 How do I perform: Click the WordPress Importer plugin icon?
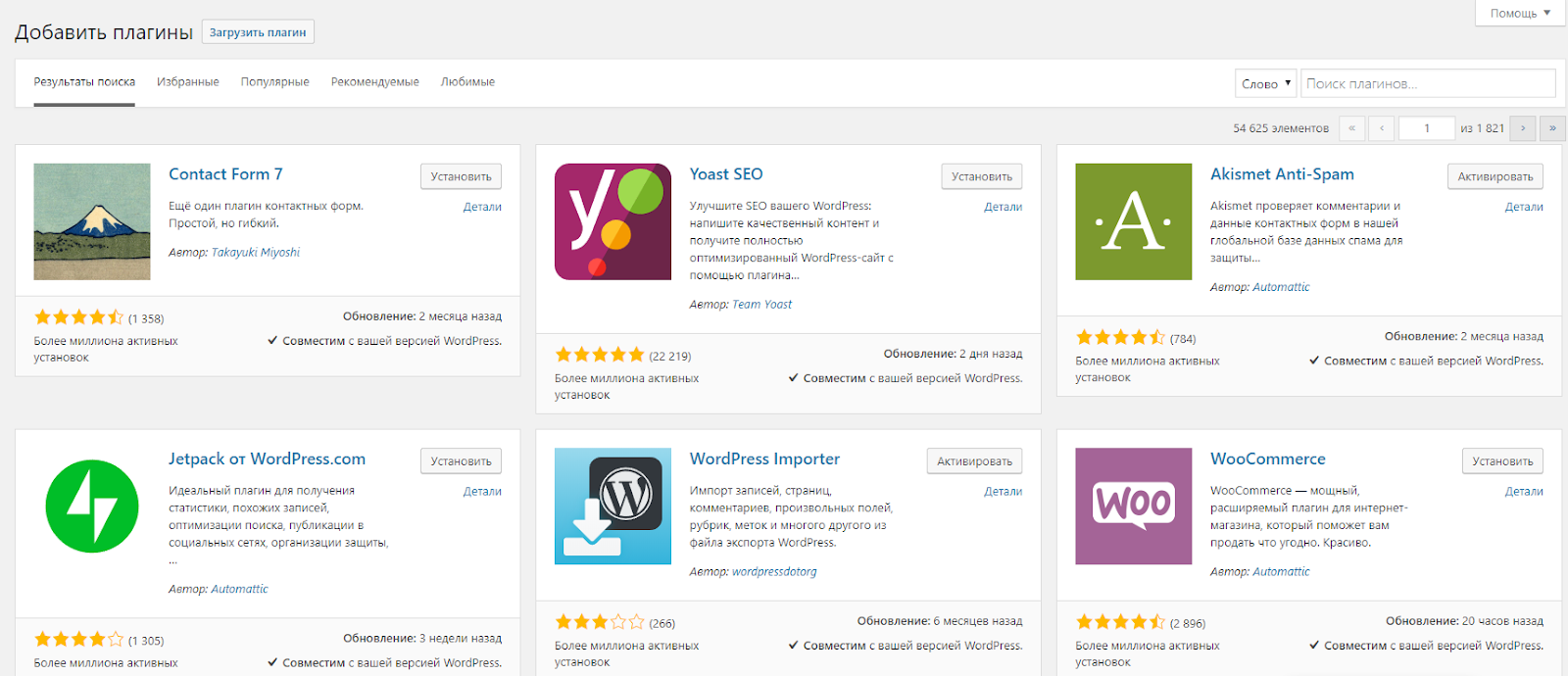612,507
